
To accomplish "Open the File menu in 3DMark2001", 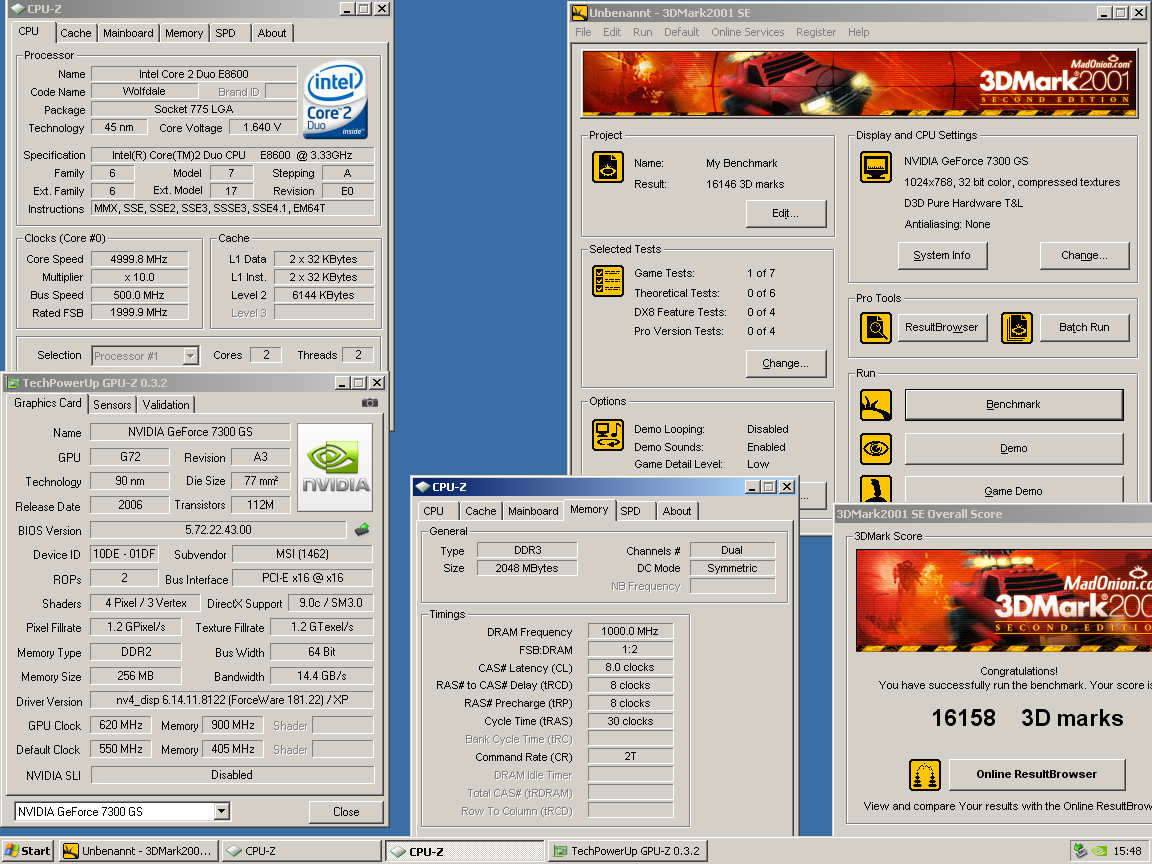I will [x=583, y=32].
